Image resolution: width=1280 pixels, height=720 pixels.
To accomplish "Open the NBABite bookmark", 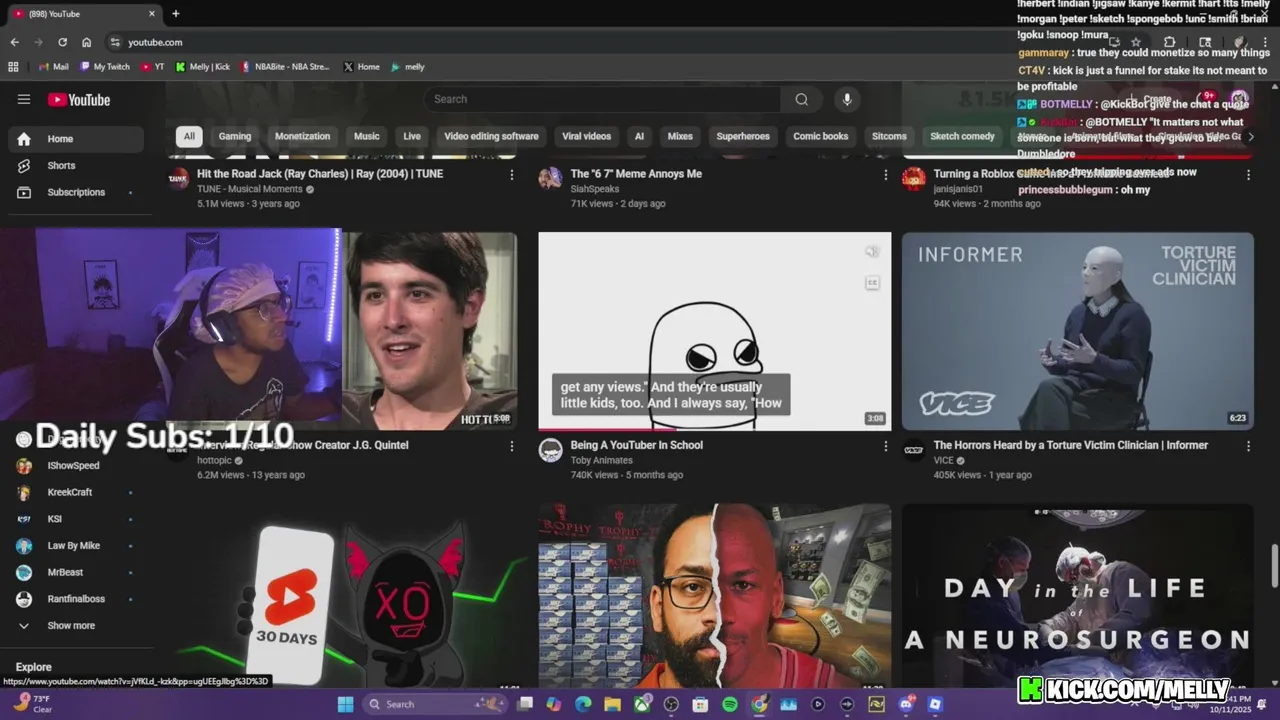I will click(285, 67).
